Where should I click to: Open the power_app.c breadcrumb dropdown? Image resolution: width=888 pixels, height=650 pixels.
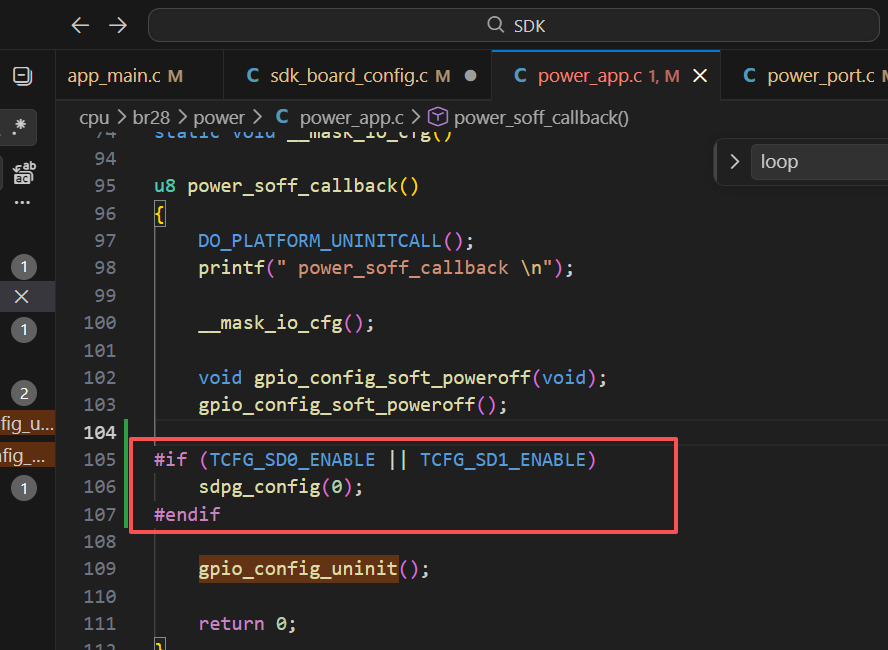351,118
